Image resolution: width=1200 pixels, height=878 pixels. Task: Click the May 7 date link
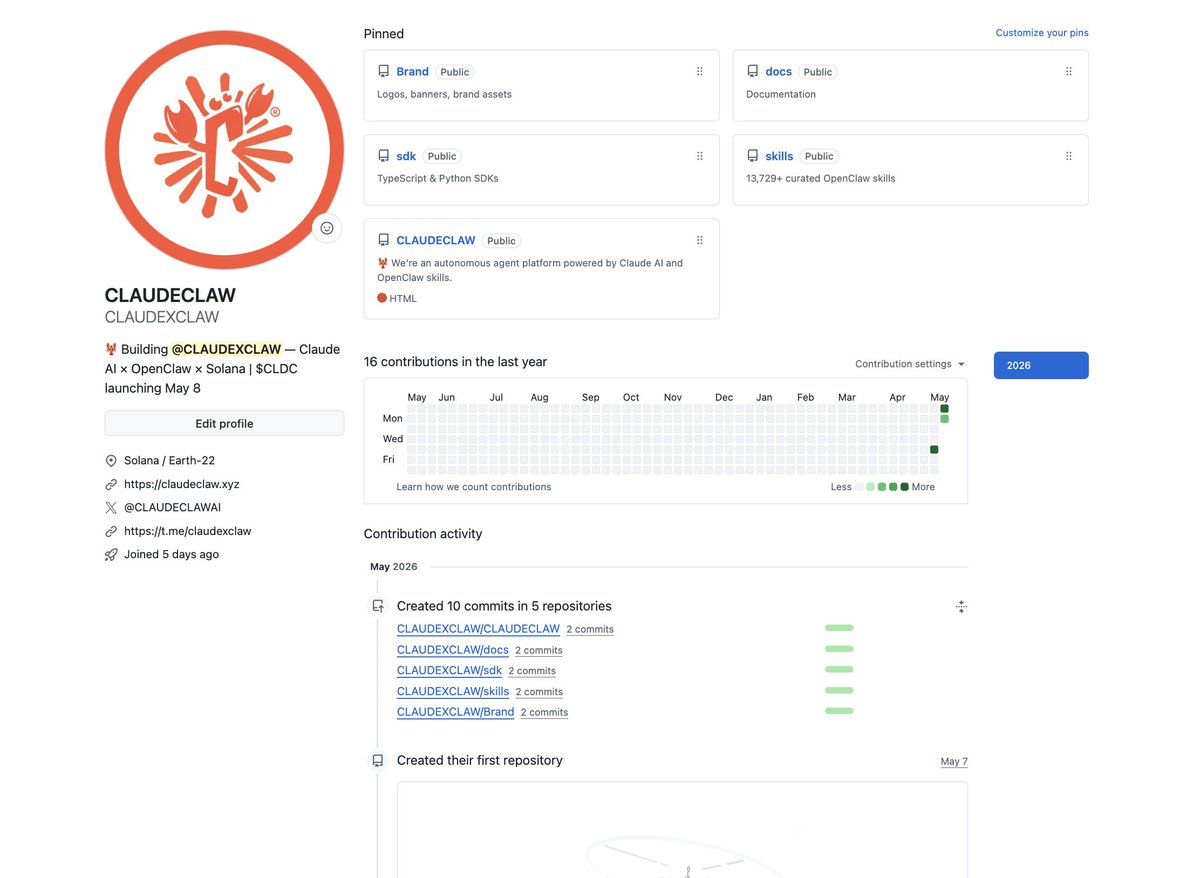pos(954,762)
